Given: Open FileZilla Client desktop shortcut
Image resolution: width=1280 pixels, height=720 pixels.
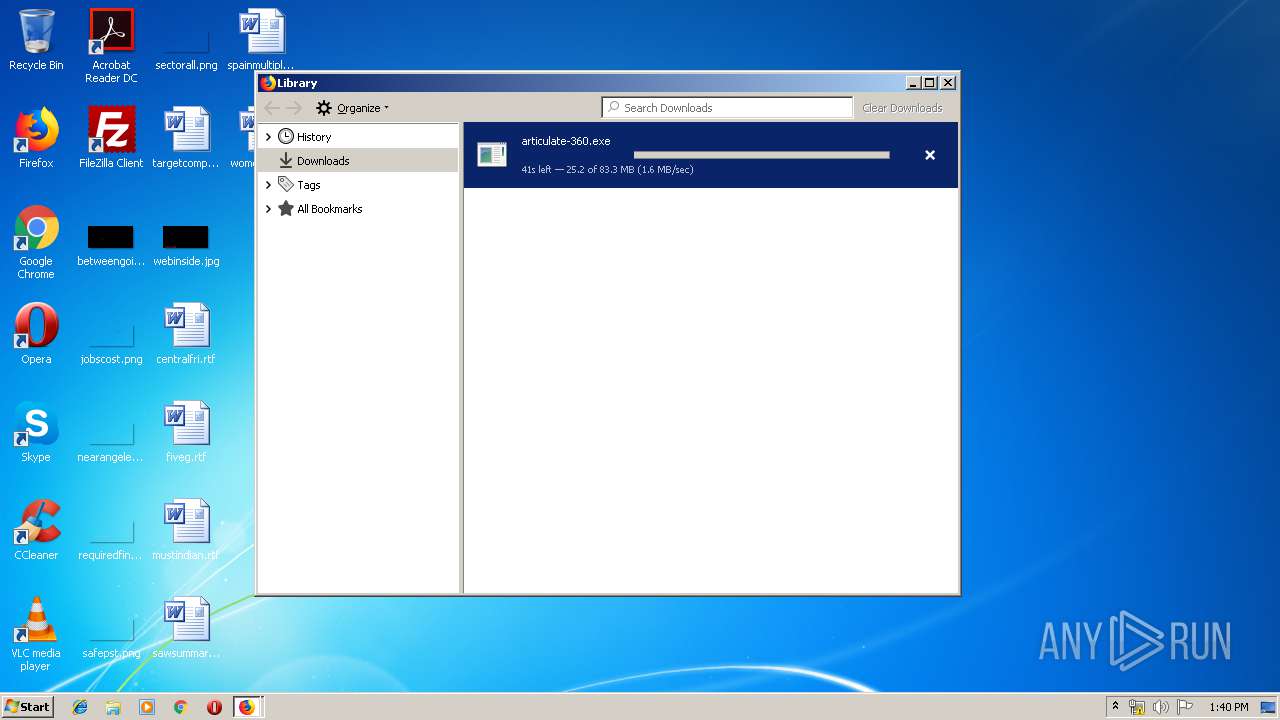Looking at the screenshot, I should click(111, 138).
